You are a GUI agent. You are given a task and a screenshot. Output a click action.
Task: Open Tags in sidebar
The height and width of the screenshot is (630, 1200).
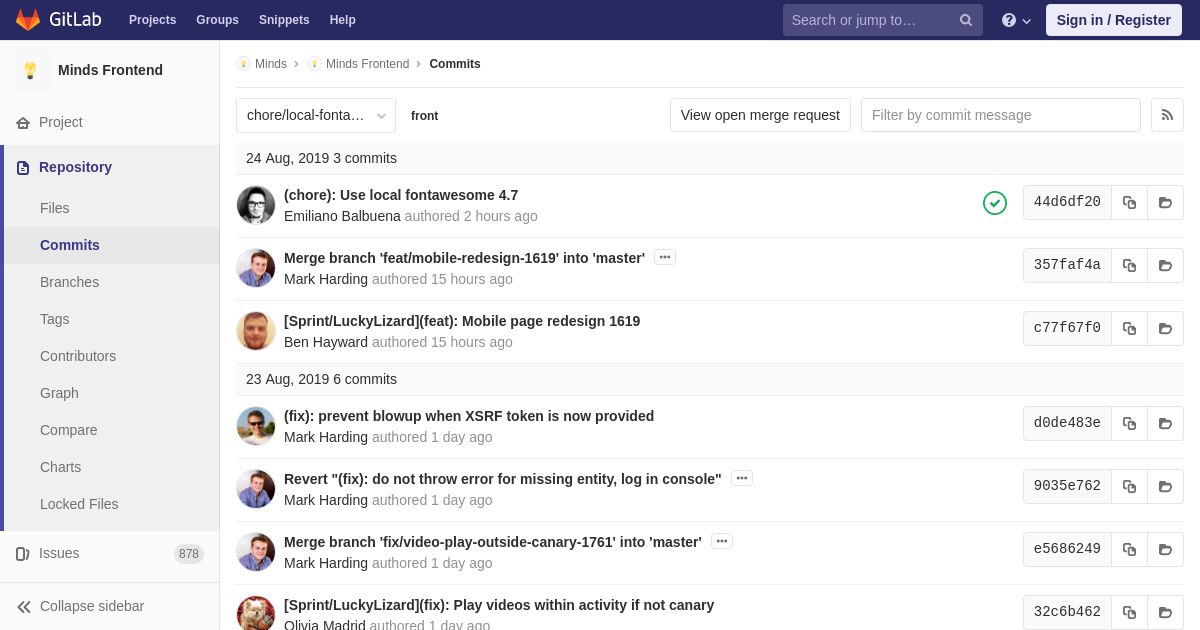[55, 319]
